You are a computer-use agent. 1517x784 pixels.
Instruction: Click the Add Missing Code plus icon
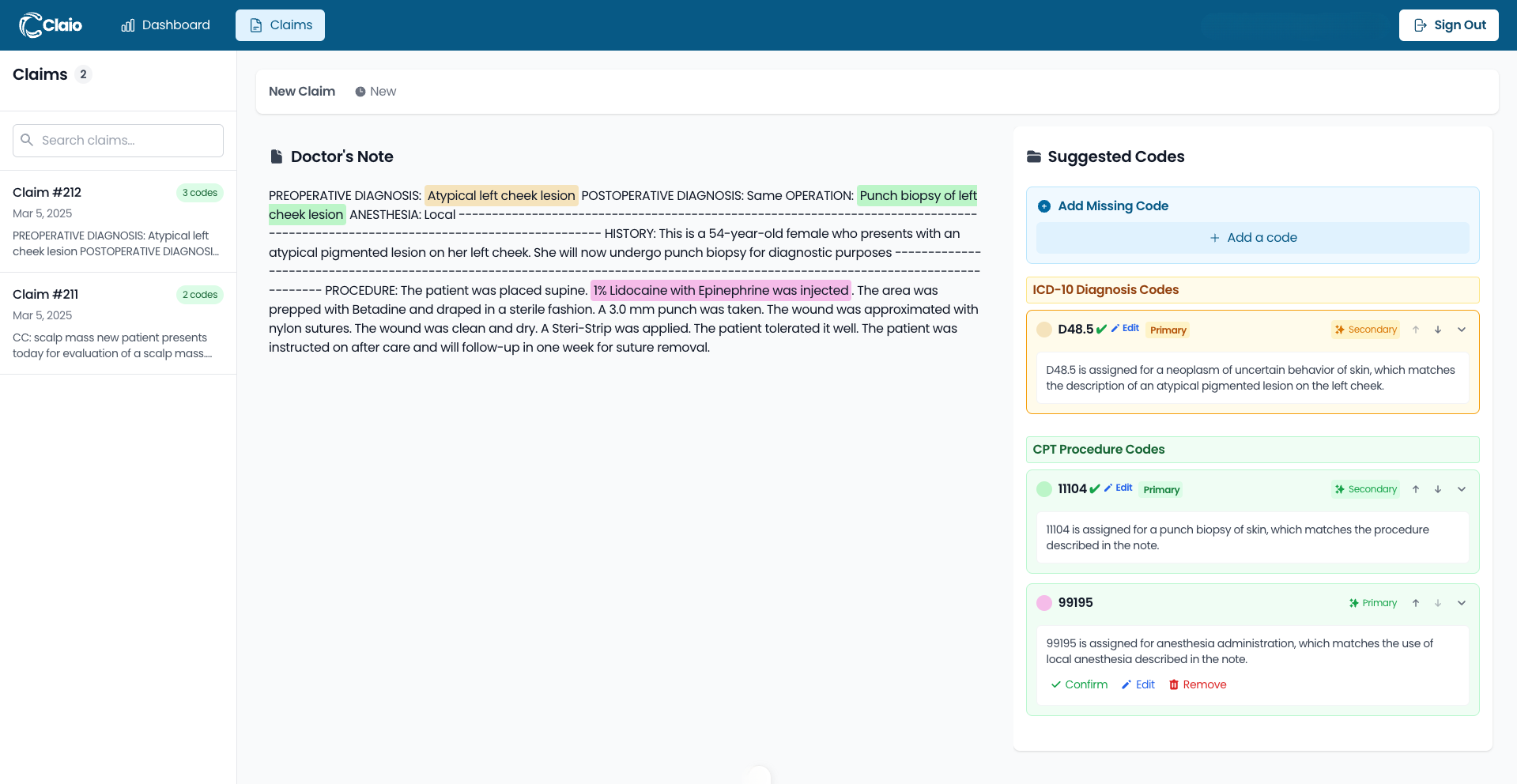1044,206
